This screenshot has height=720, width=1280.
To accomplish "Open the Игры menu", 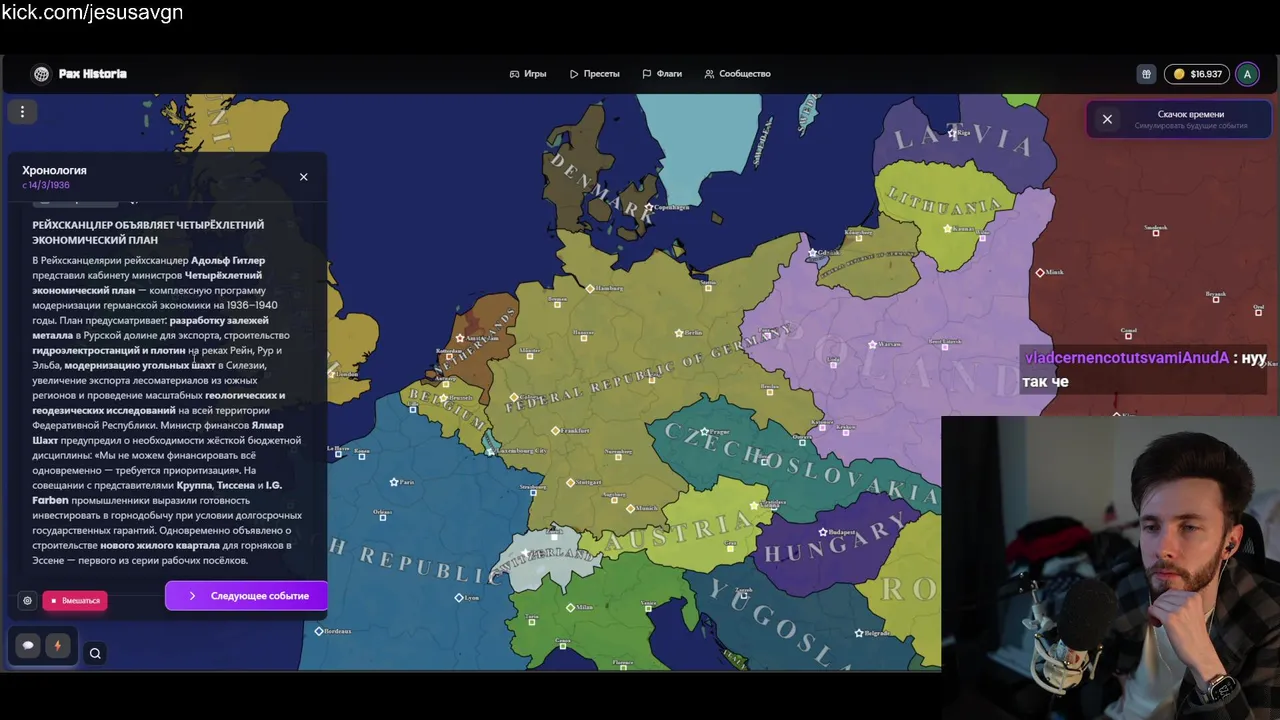I will 528,74.
